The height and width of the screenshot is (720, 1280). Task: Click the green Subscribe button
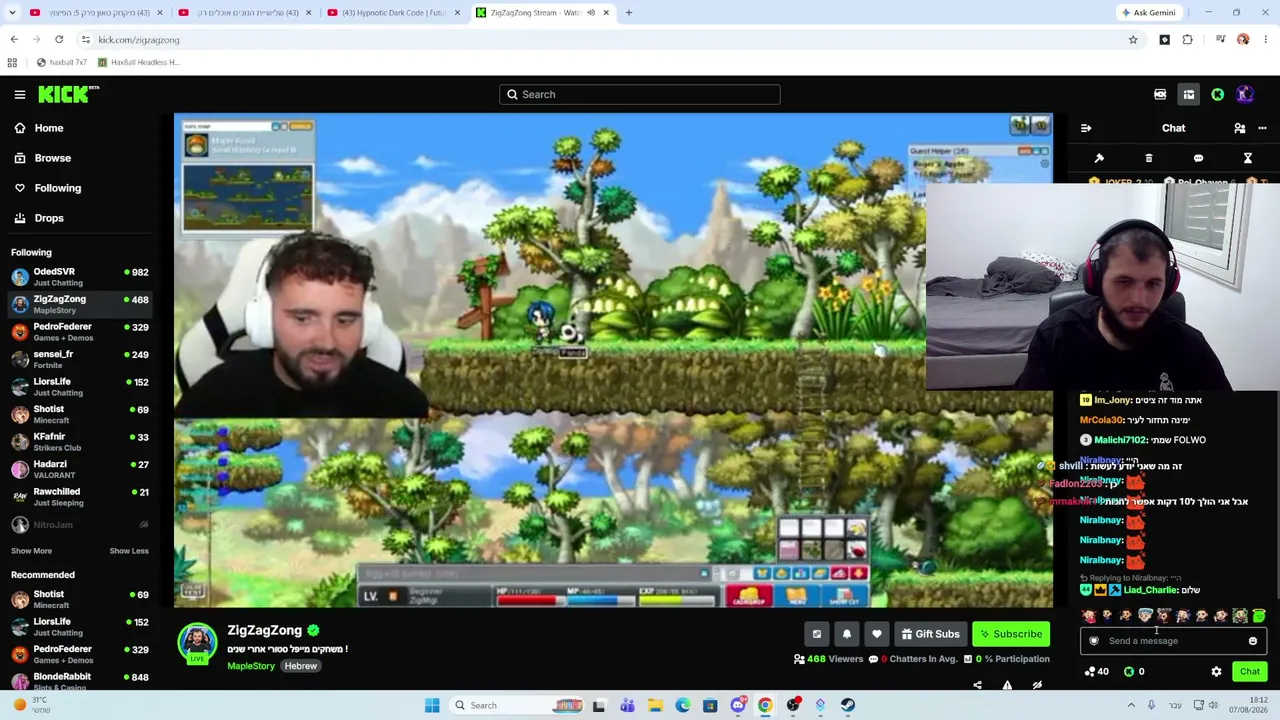1011,634
